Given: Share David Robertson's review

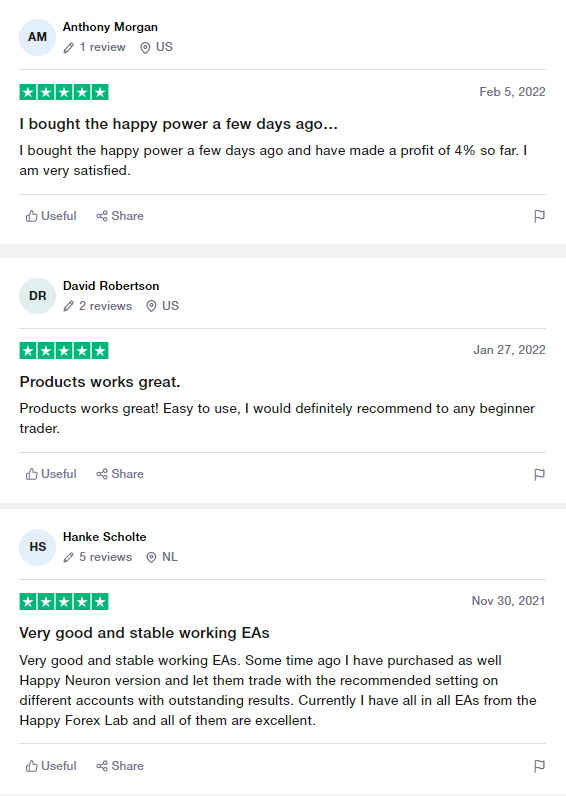Looking at the screenshot, I should (120, 474).
